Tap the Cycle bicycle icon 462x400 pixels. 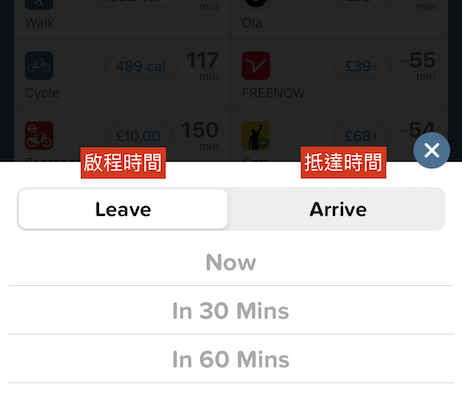tap(39, 66)
